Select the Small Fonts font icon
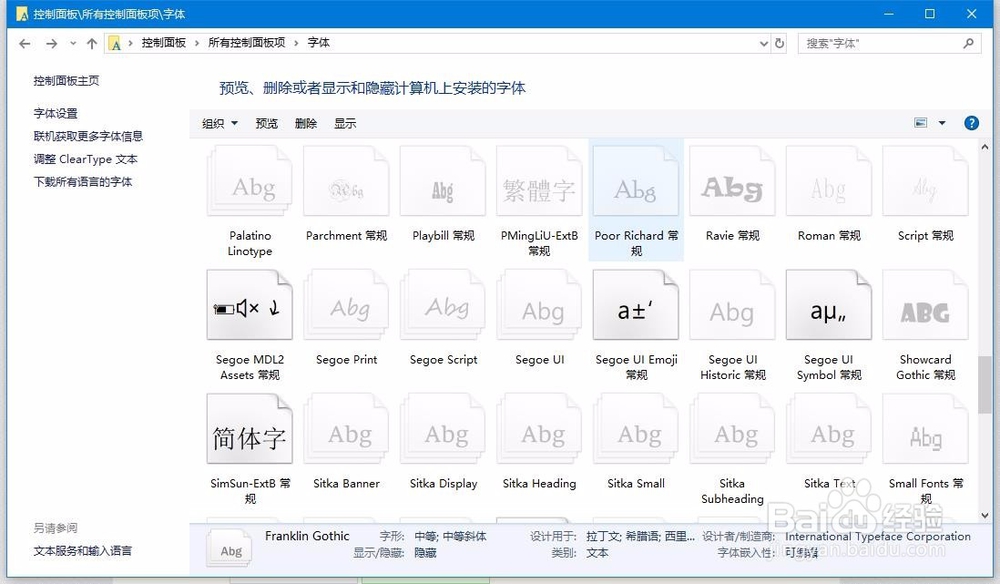Image resolution: width=1000 pixels, height=584 pixels. (925, 429)
